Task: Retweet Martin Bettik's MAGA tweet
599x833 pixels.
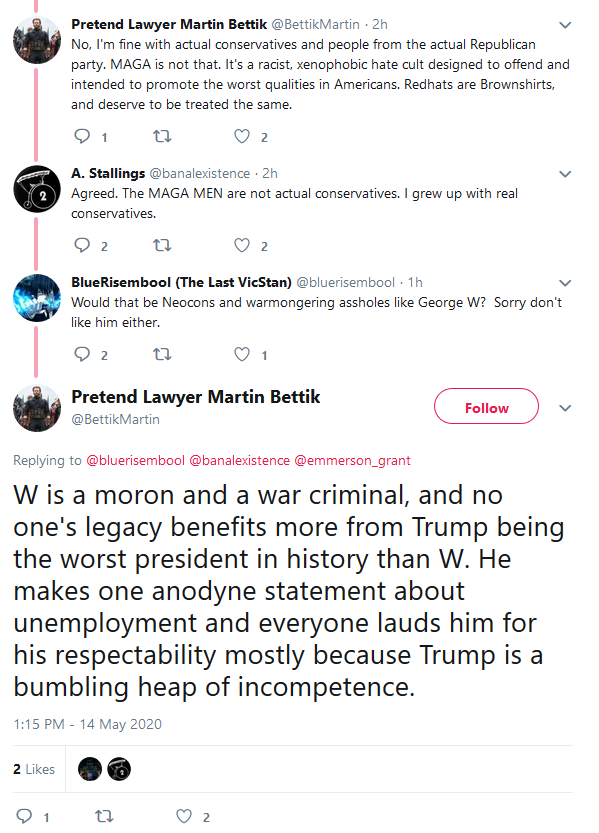Action: [162, 137]
